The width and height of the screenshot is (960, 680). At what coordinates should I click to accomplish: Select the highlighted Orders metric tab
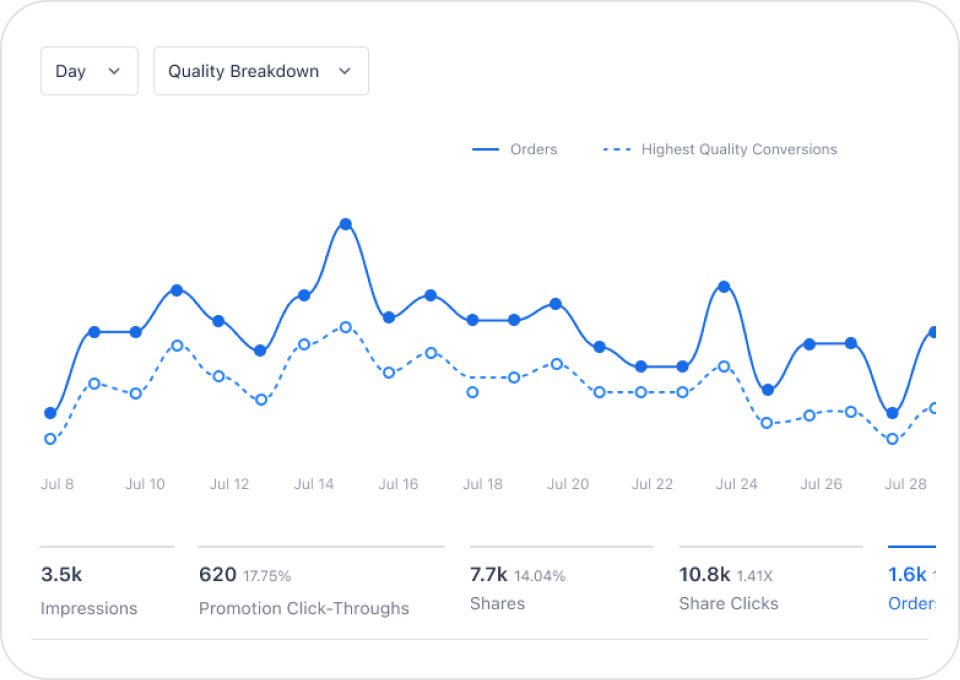[x=912, y=588]
